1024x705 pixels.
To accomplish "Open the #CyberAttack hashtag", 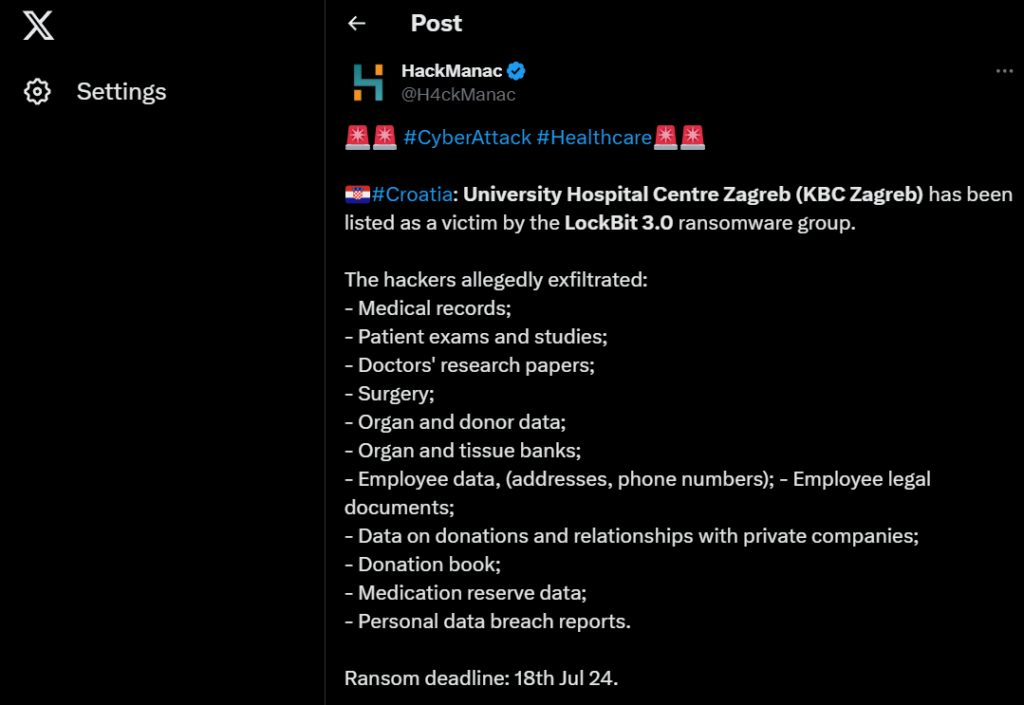I will point(467,138).
